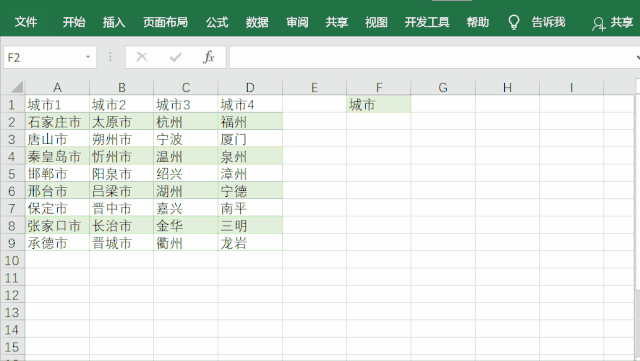The width and height of the screenshot is (640, 361).
Task: Click the share person icon button
Action: [x=598, y=24]
